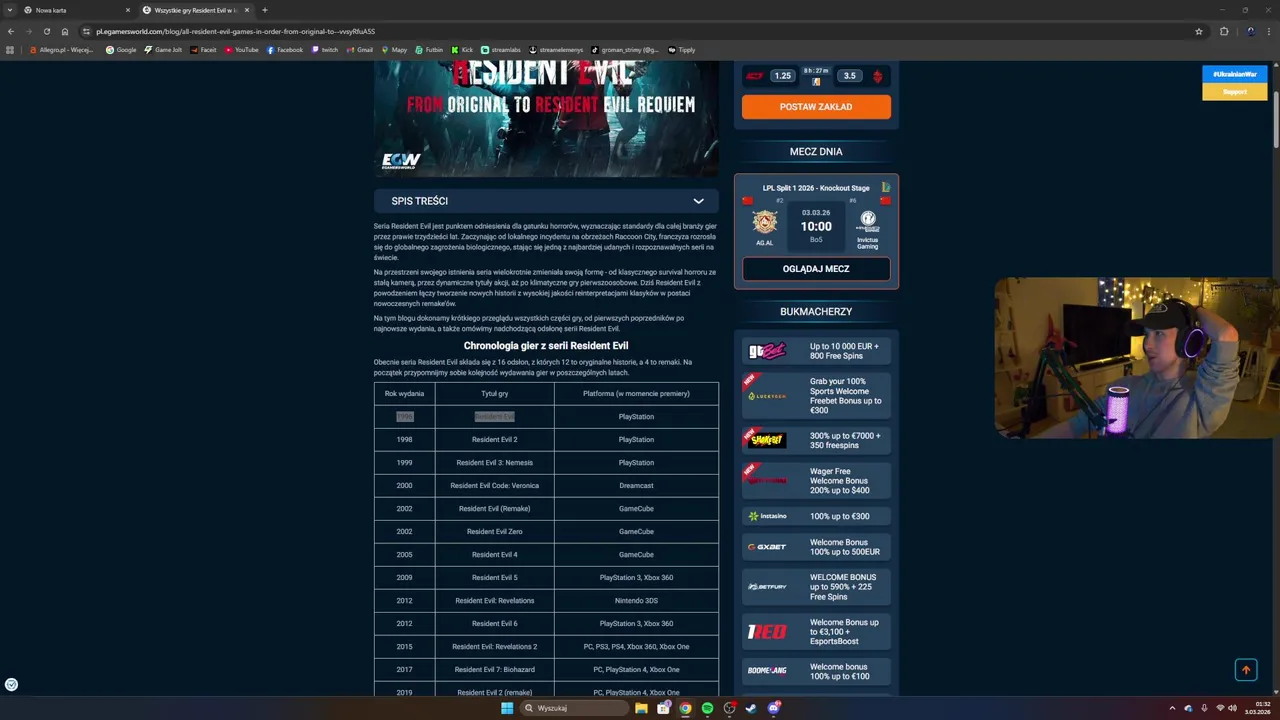
Task: Open the Wager Free Welcome Bonus offer
Action: (816, 481)
